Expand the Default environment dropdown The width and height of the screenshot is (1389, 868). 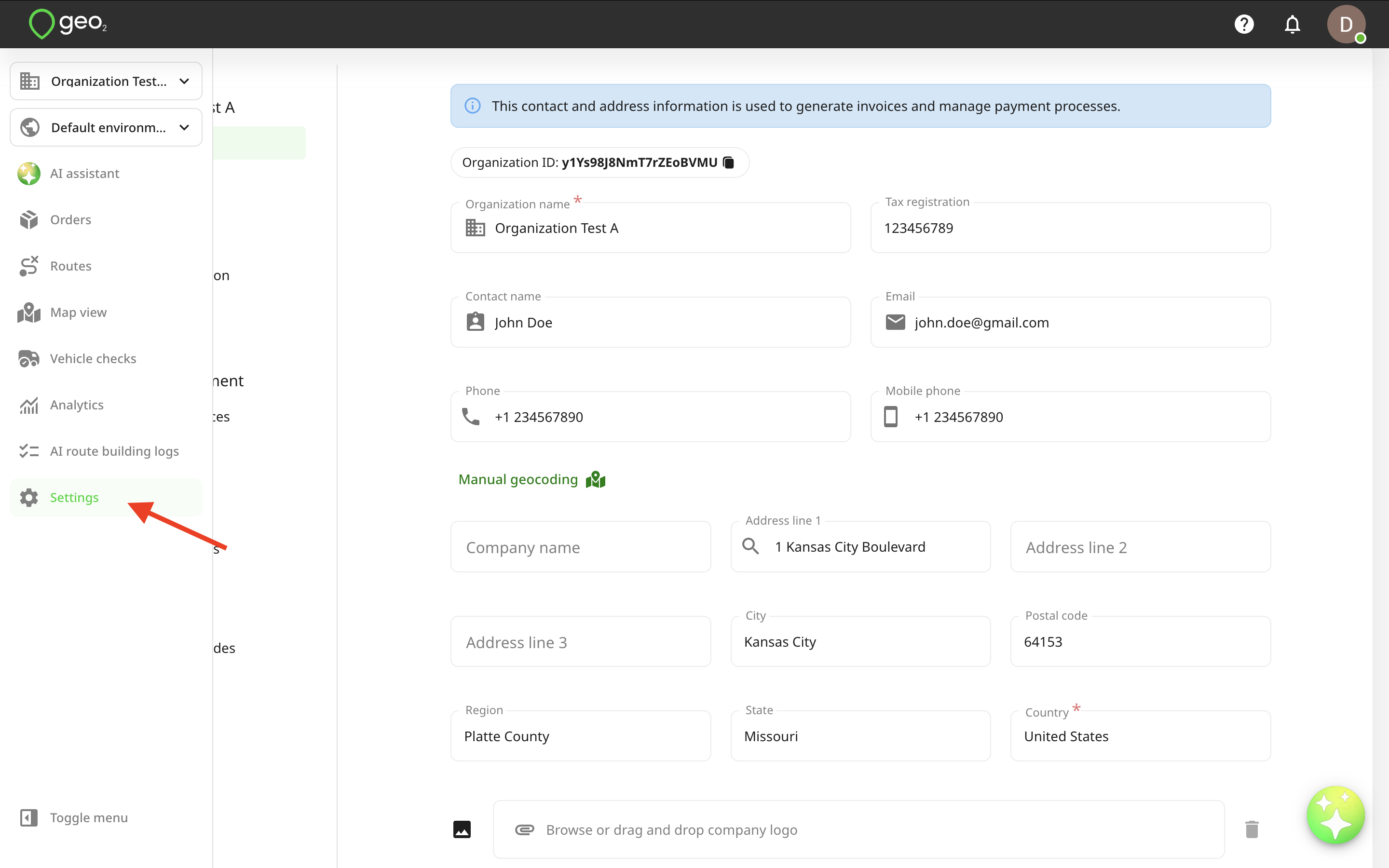(x=106, y=127)
